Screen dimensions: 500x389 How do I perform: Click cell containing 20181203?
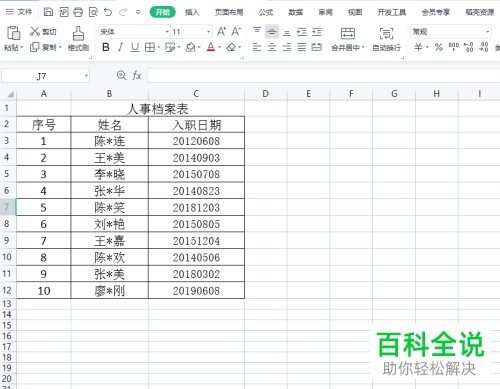(x=196, y=207)
